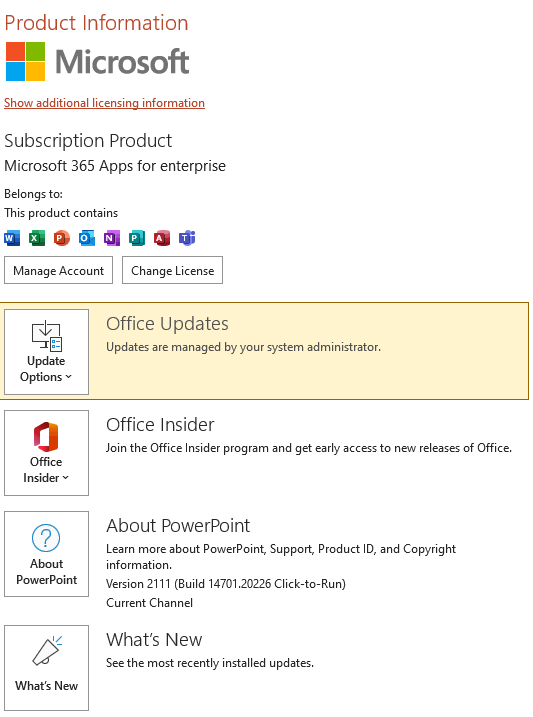Click the PowerPoint app icon
The width and height of the screenshot is (533, 717).
point(62,238)
